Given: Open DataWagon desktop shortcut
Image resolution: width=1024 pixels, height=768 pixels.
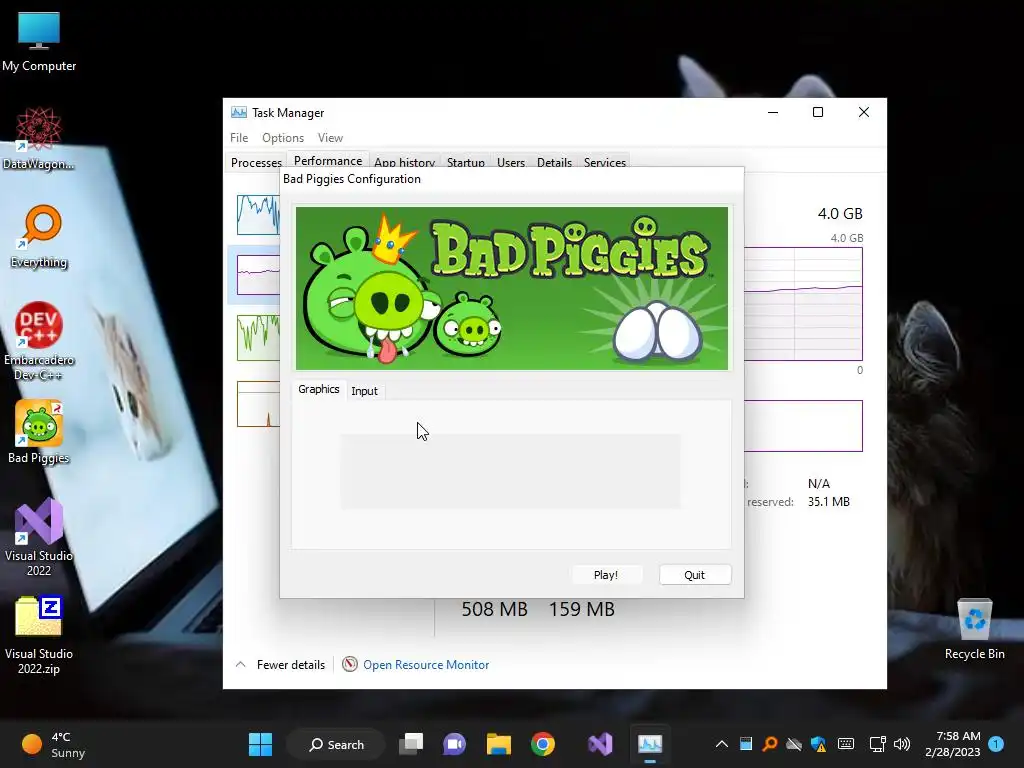Looking at the screenshot, I should tap(39, 138).
